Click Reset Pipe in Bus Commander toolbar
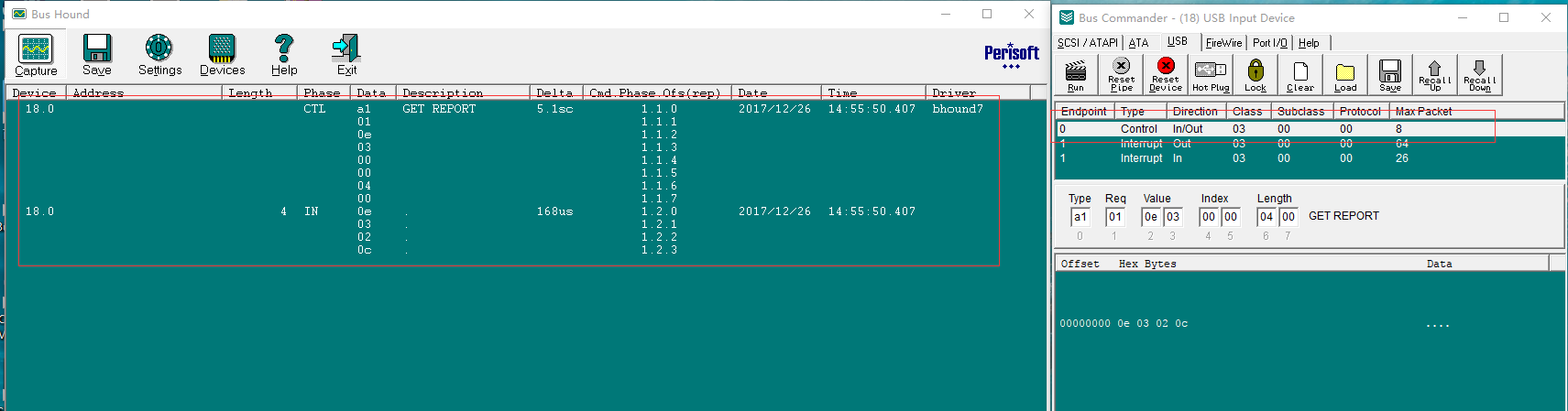This screenshot has height=411, width=1568. tap(1121, 75)
